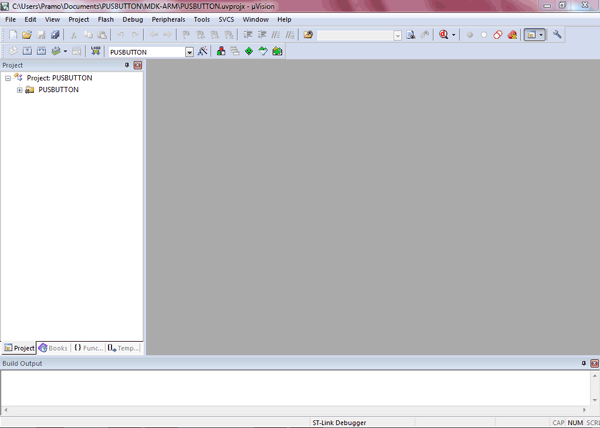The height and width of the screenshot is (428, 600).
Task: Open the File menu
Action: point(10,20)
